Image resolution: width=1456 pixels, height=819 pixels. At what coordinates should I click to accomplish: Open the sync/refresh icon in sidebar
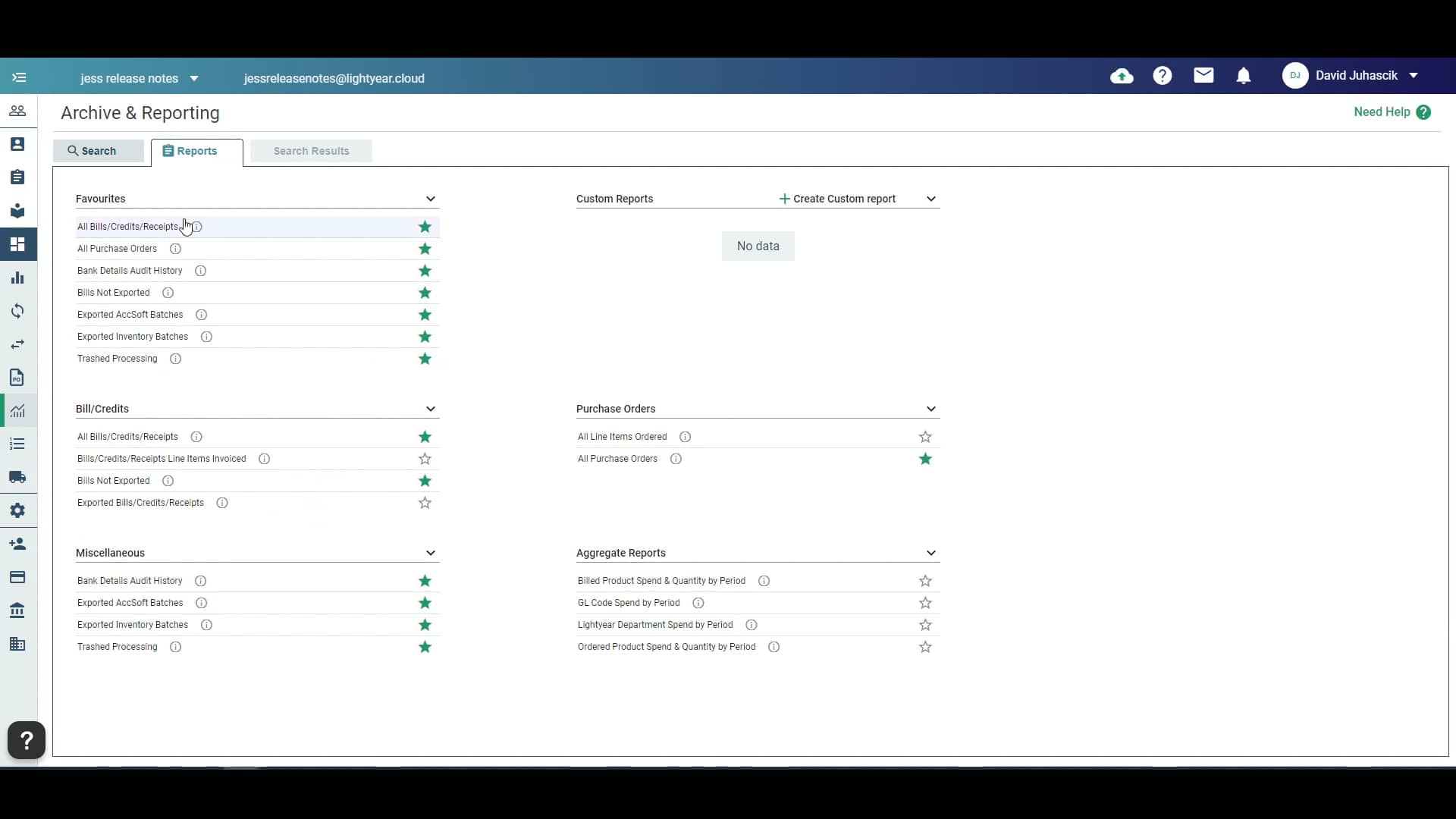tap(17, 310)
